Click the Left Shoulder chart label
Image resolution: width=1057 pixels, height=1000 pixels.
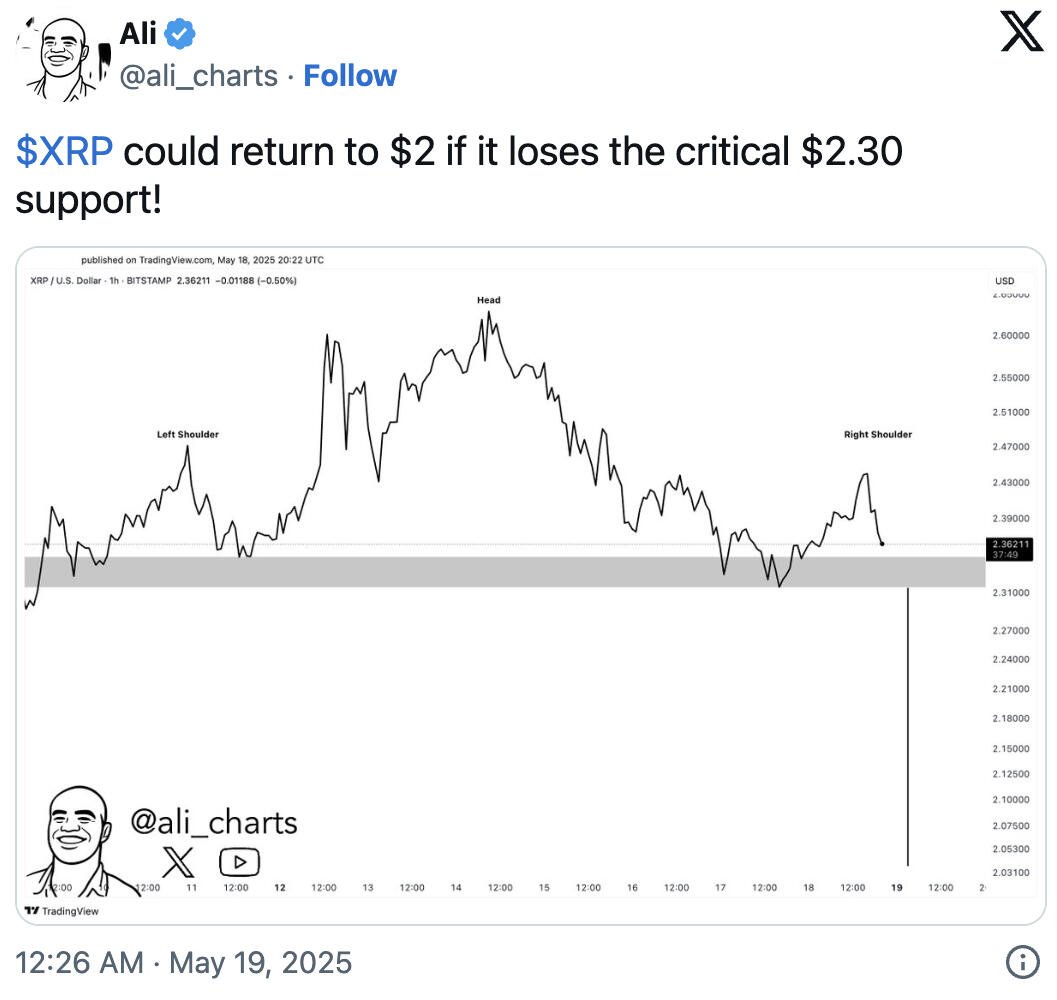click(x=188, y=434)
